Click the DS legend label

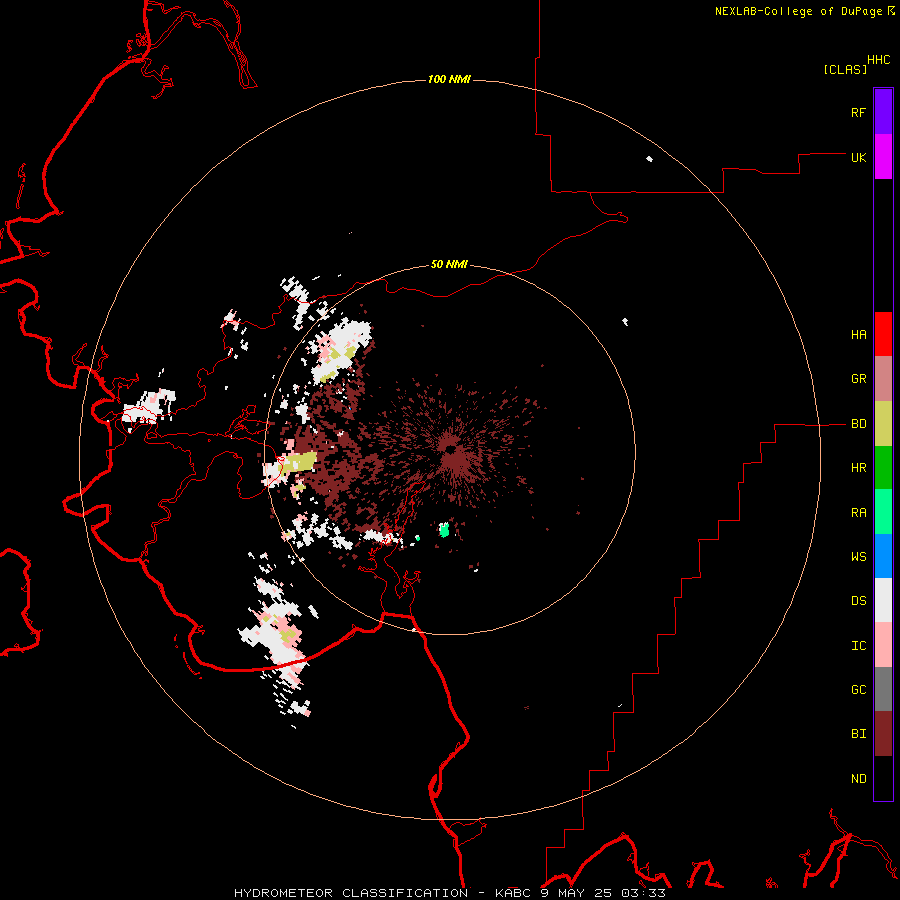point(858,601)
